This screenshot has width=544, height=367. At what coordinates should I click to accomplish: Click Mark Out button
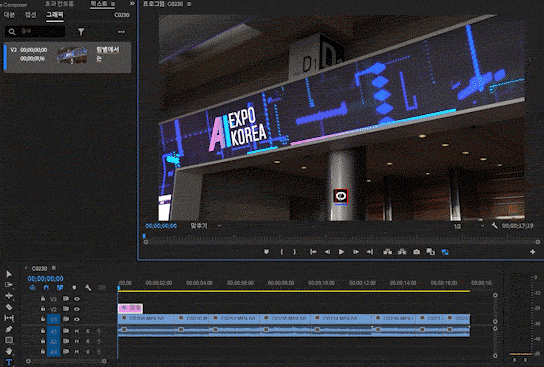tap(295, 252)
